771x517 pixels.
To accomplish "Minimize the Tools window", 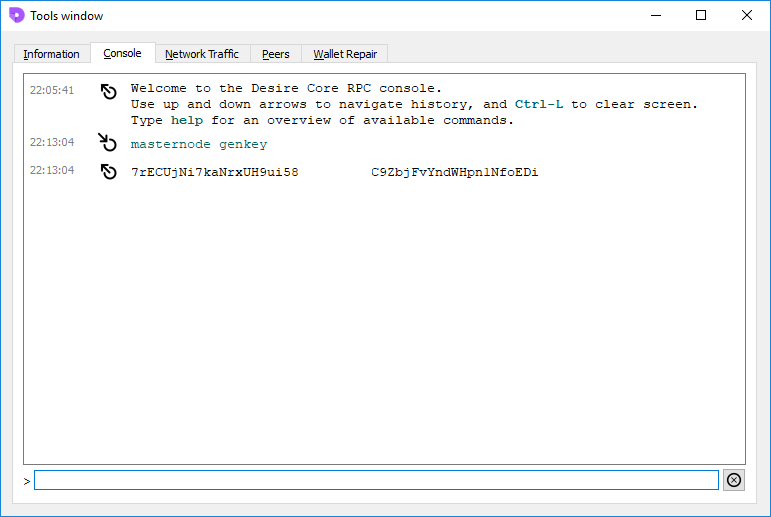I will (x=656, y=15).
